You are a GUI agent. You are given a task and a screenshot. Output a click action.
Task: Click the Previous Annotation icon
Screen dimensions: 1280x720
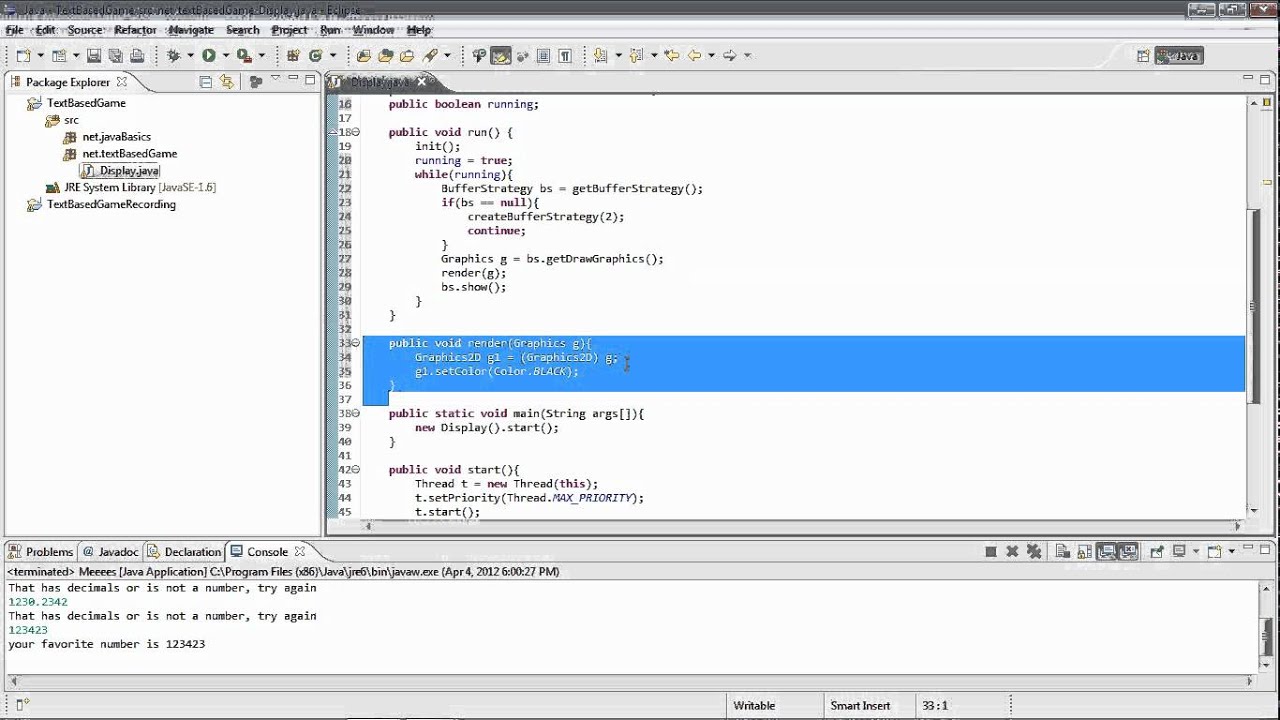coord(635,56)
